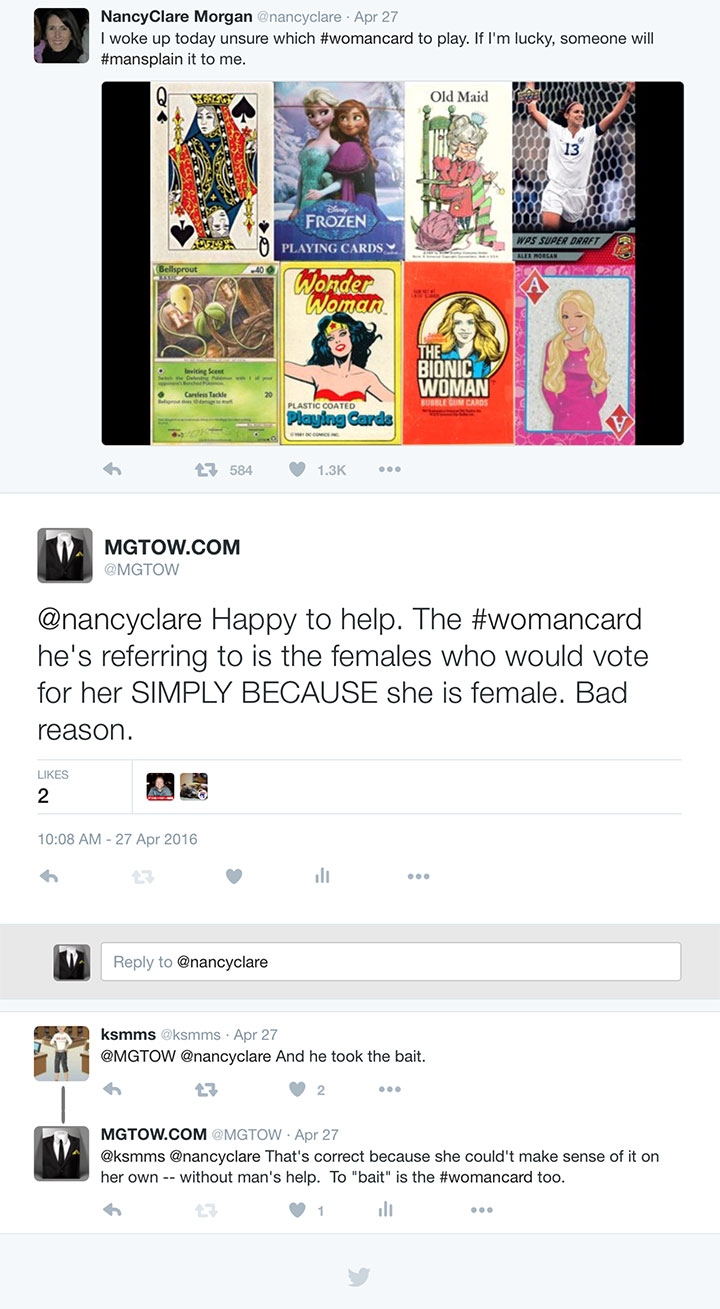720x1309 pixels.
Task: Retweet the main MGTOW.COM tweet
Action: pos(142,876)
